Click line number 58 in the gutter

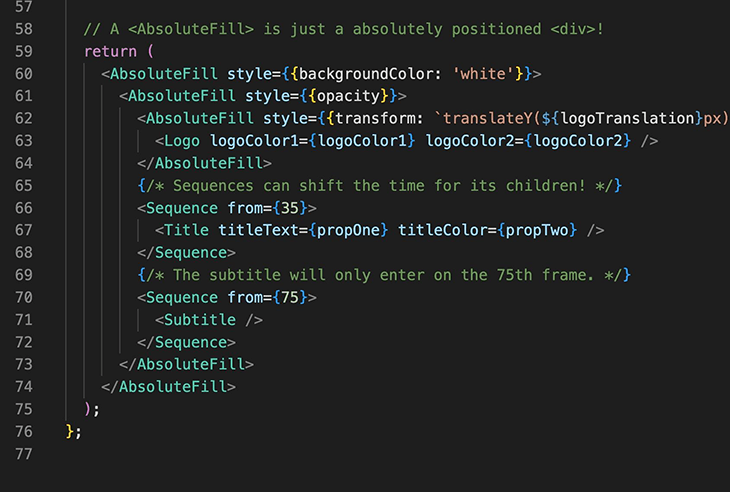point(24,30)
